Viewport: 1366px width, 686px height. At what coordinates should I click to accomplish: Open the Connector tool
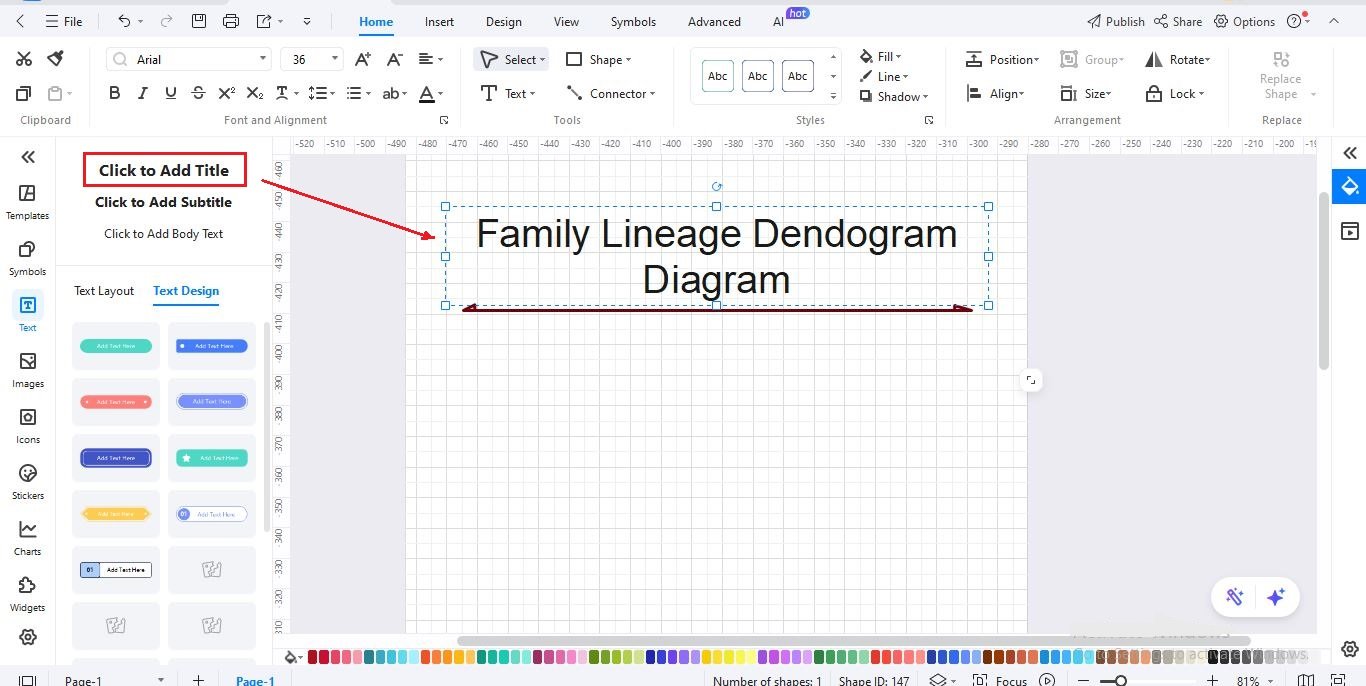tap(611, 93)
